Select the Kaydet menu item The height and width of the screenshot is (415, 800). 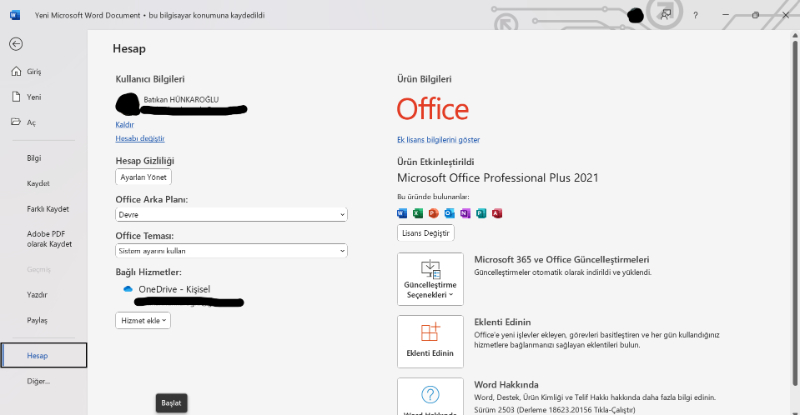click(38, 183)
